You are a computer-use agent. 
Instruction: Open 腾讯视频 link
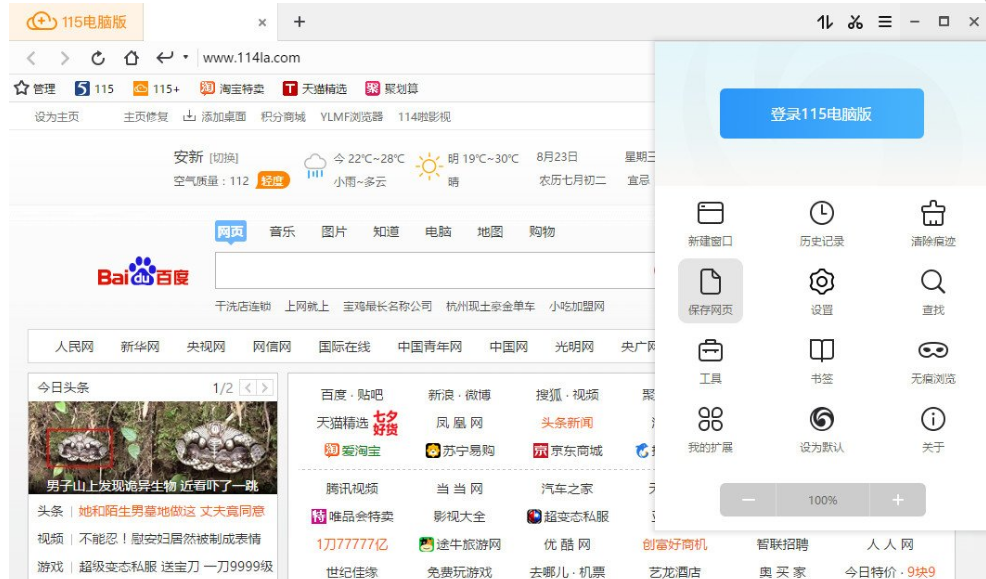pos(352,488)
